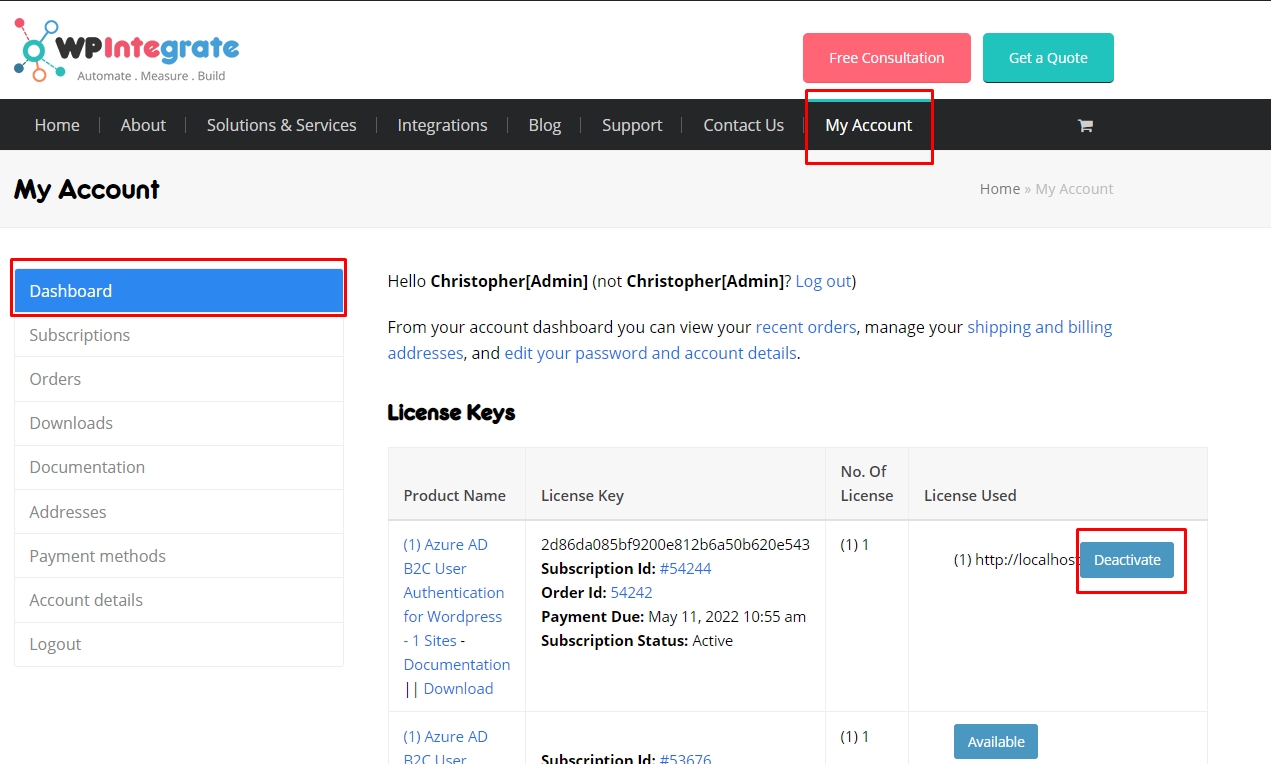Select My Account in navigation

pyautogui.click(x=868, y=125)
